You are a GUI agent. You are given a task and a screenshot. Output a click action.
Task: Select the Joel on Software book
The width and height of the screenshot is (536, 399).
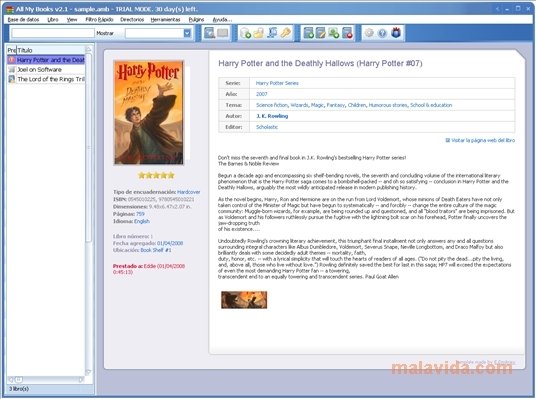tap(46, 69)
